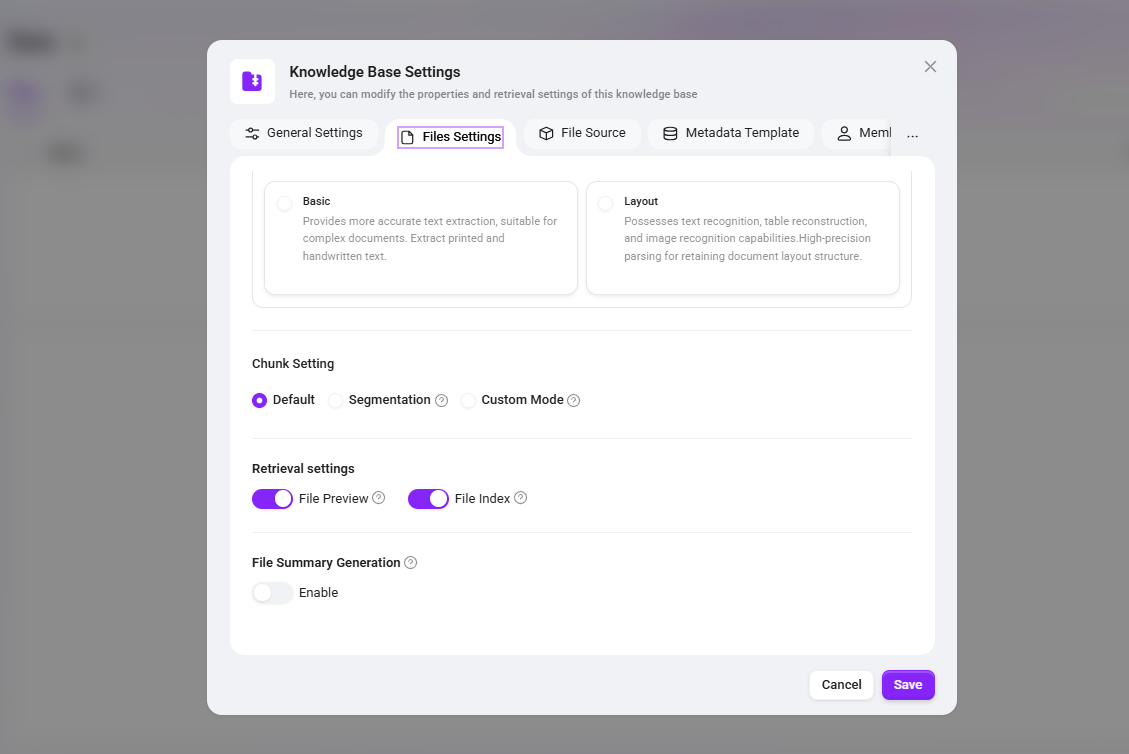
Task: Click the help icon next to Segmentation
Action: tap(441, 400)
